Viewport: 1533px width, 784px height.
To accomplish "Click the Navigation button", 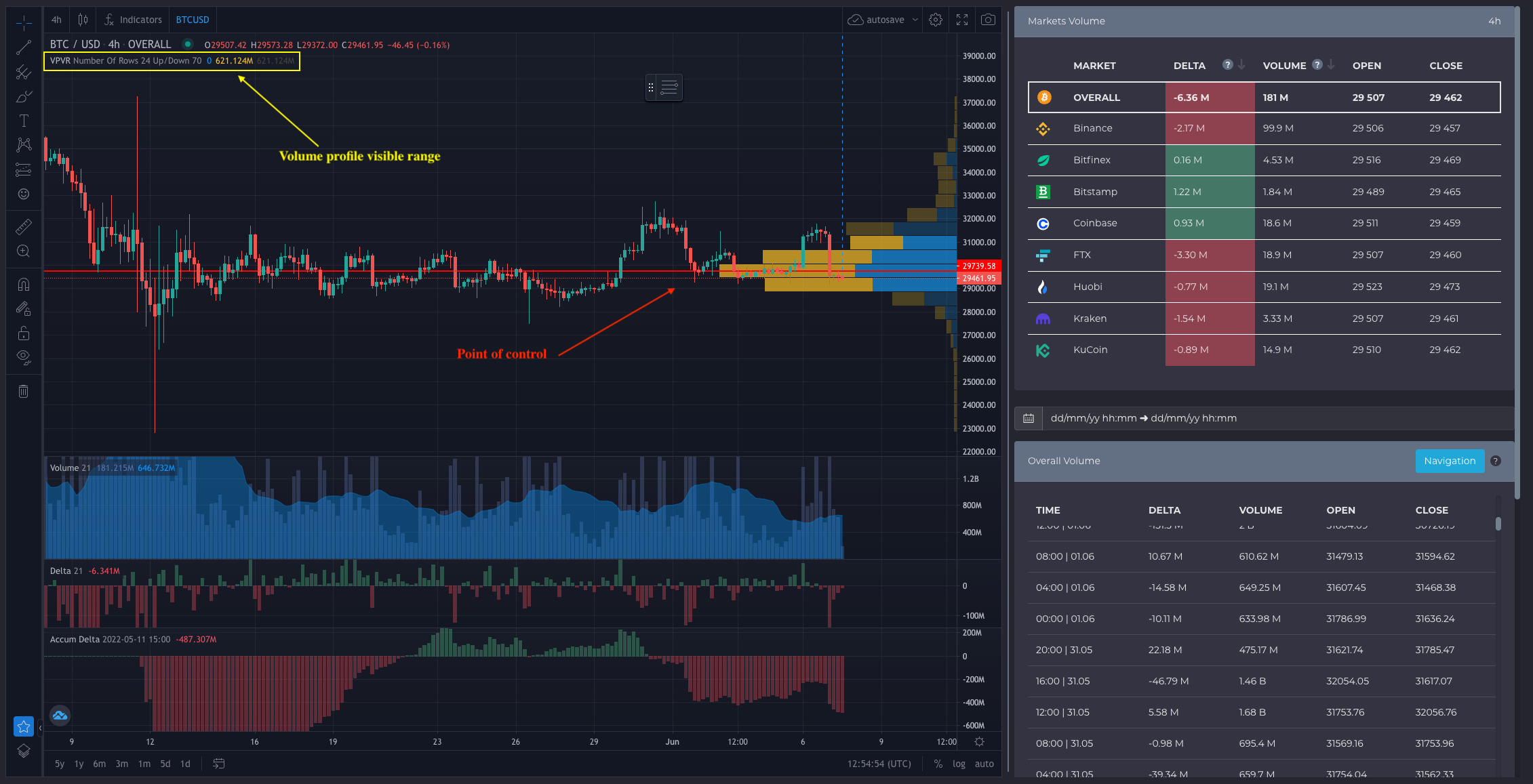I will click(1450, 461).
